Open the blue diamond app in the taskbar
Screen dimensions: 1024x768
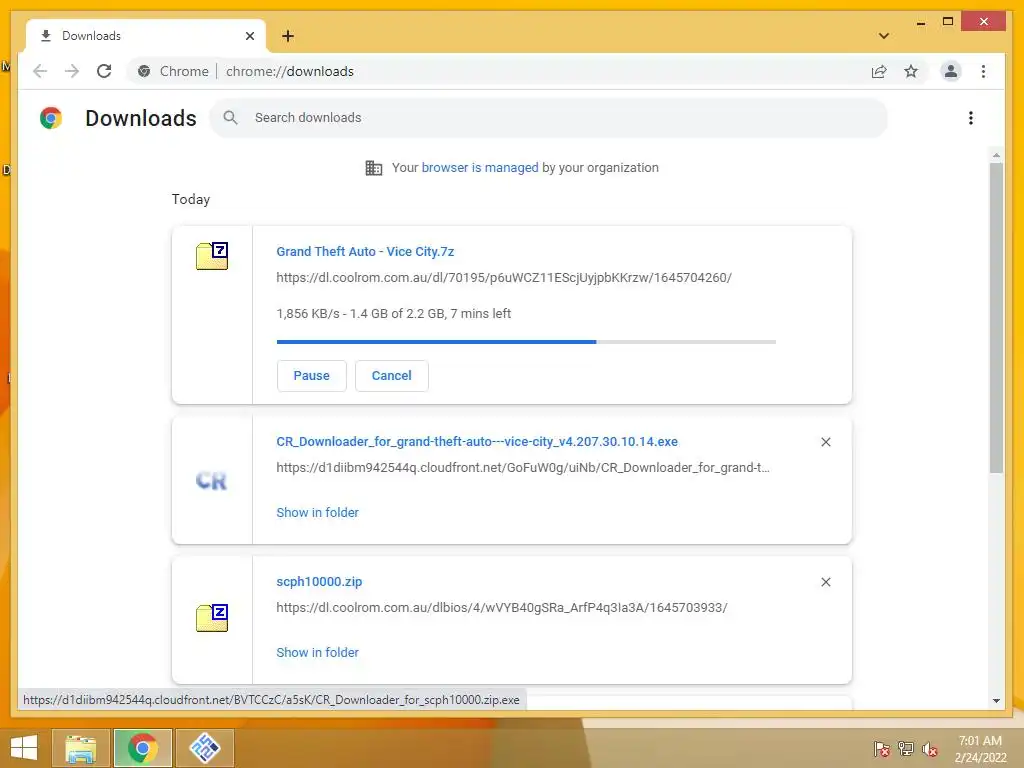pos(205,748)
